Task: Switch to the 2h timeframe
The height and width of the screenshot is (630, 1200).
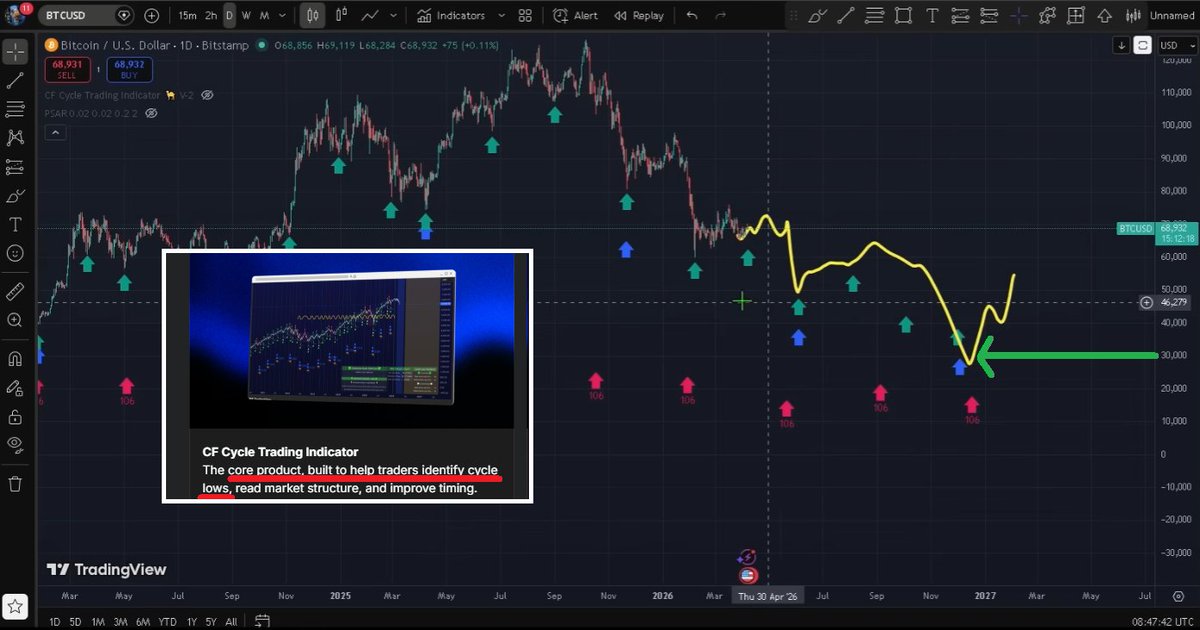Action: (211, 16)
